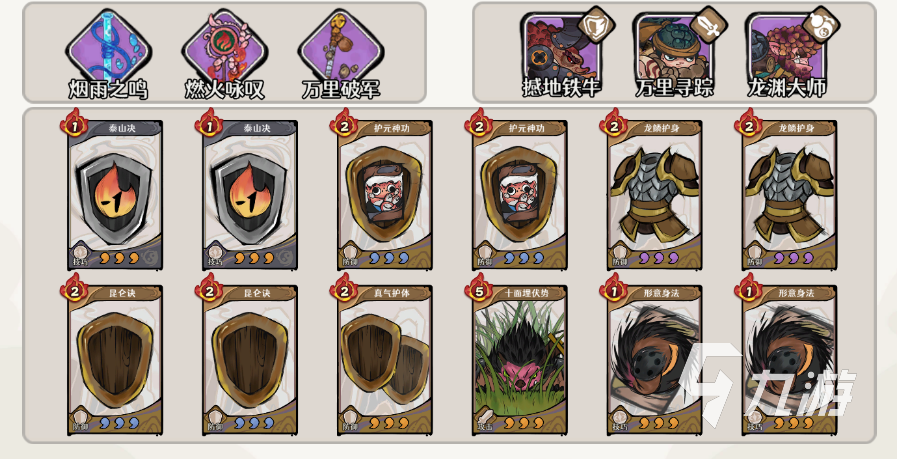Pick the first 泰山决 flame shield card

click(x=115, y=195)
